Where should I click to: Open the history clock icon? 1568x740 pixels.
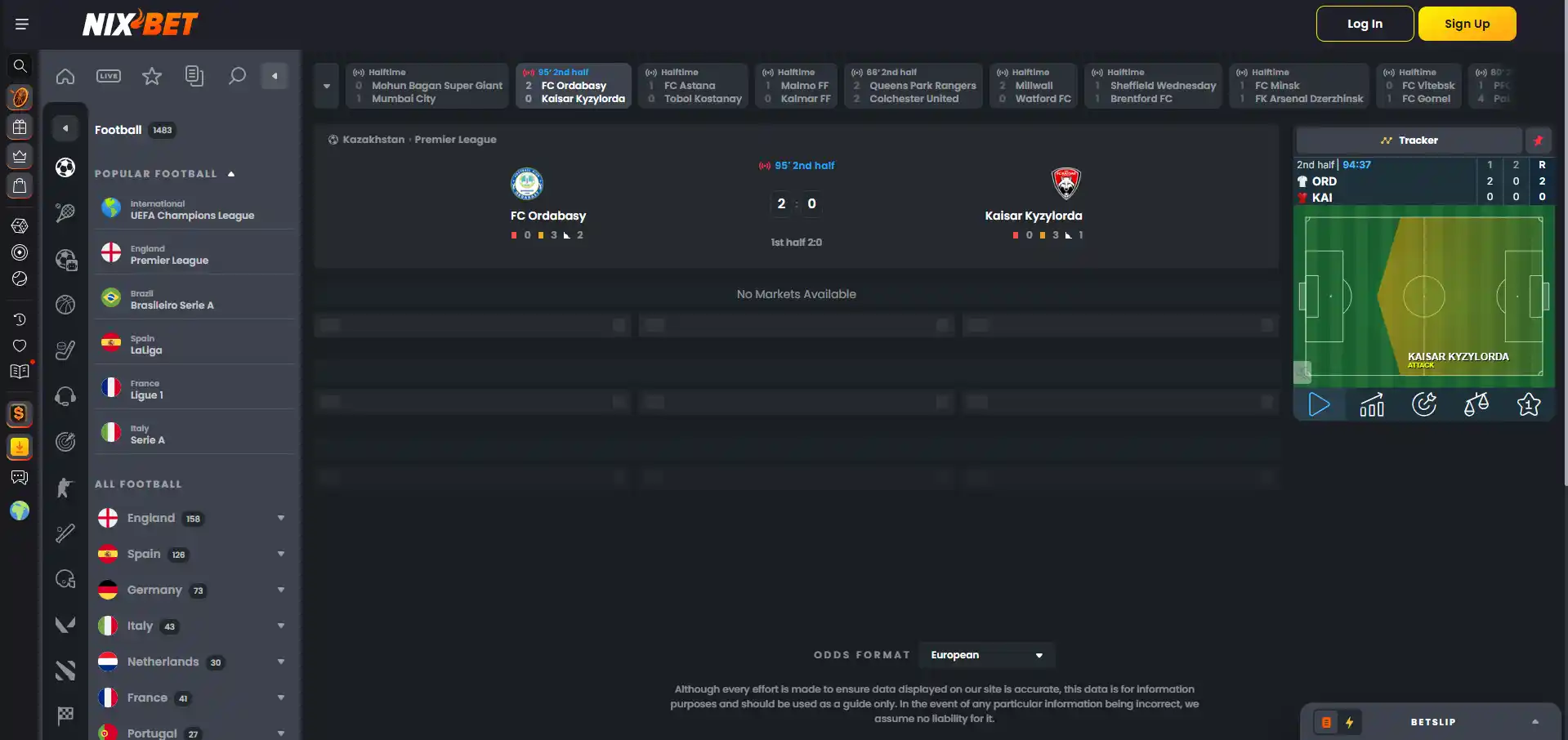click(x=20, y=319)
